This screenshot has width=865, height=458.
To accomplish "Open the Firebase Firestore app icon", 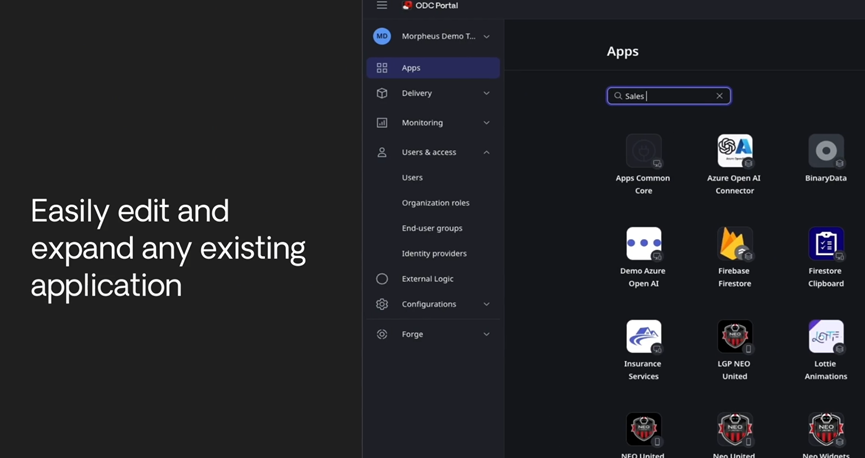I will (735, 243).
